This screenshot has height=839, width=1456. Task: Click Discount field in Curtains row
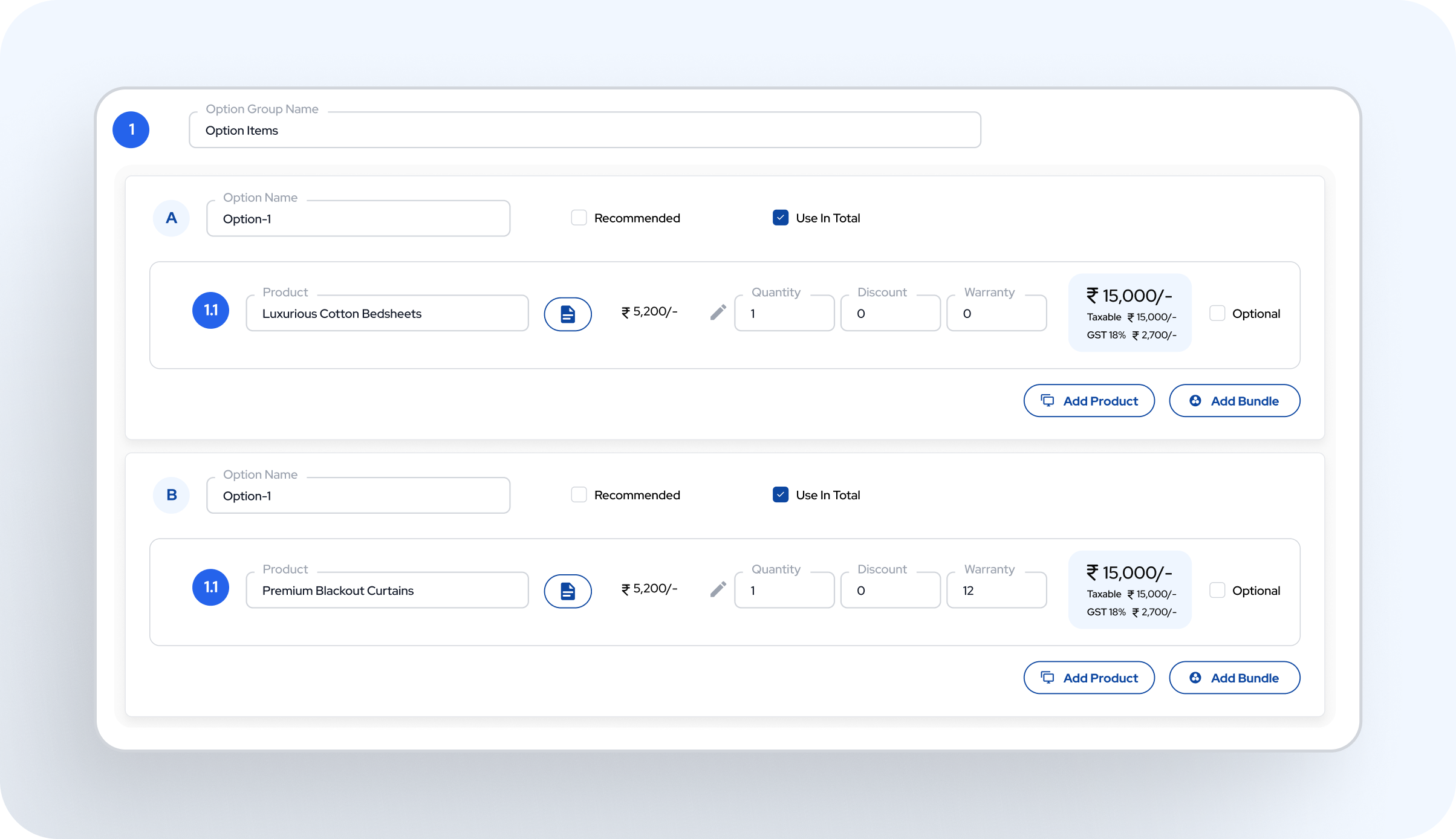pos(889,591)
